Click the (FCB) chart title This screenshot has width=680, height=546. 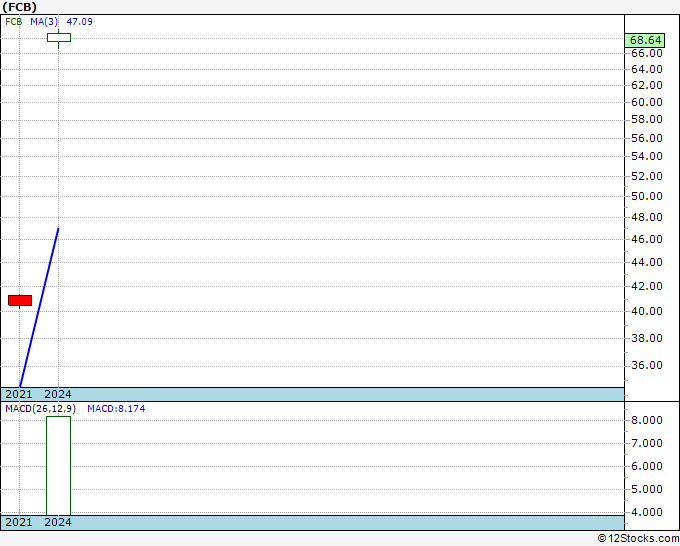coord(20,7)
